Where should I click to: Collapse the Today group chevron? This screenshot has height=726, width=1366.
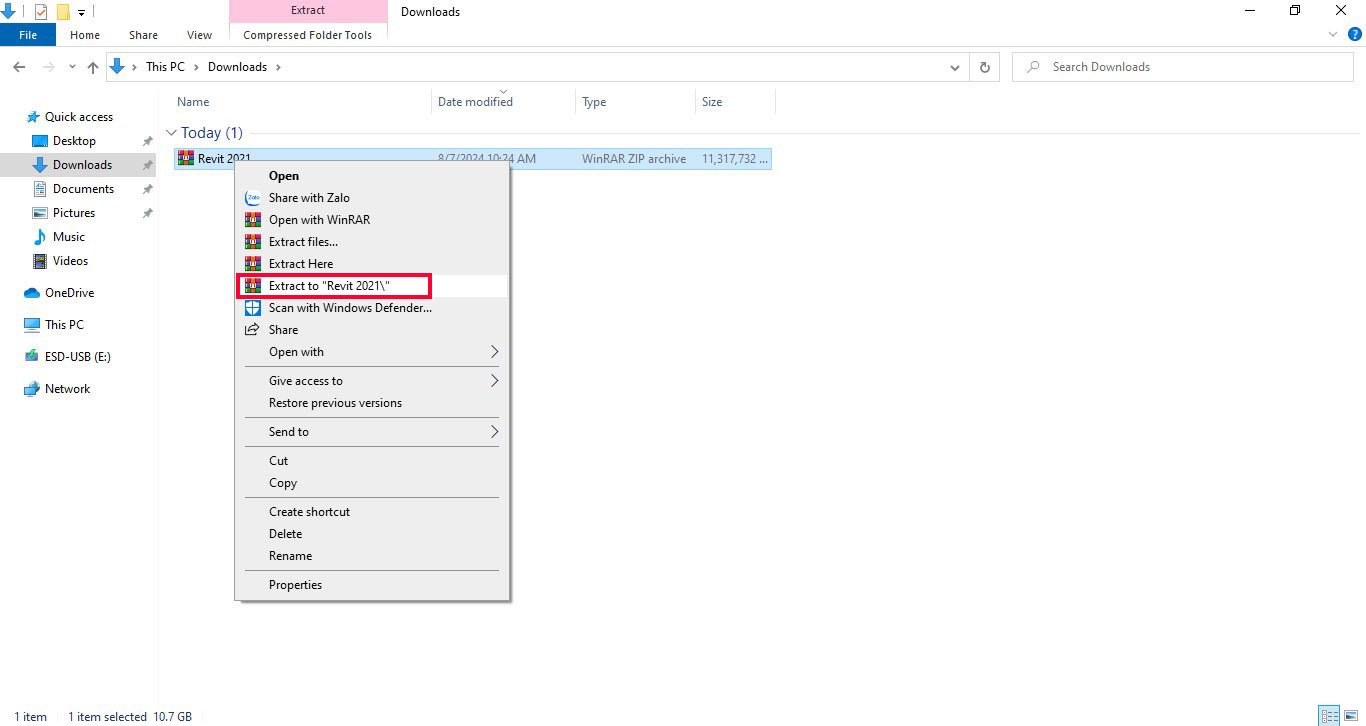(x=171, y=133)
